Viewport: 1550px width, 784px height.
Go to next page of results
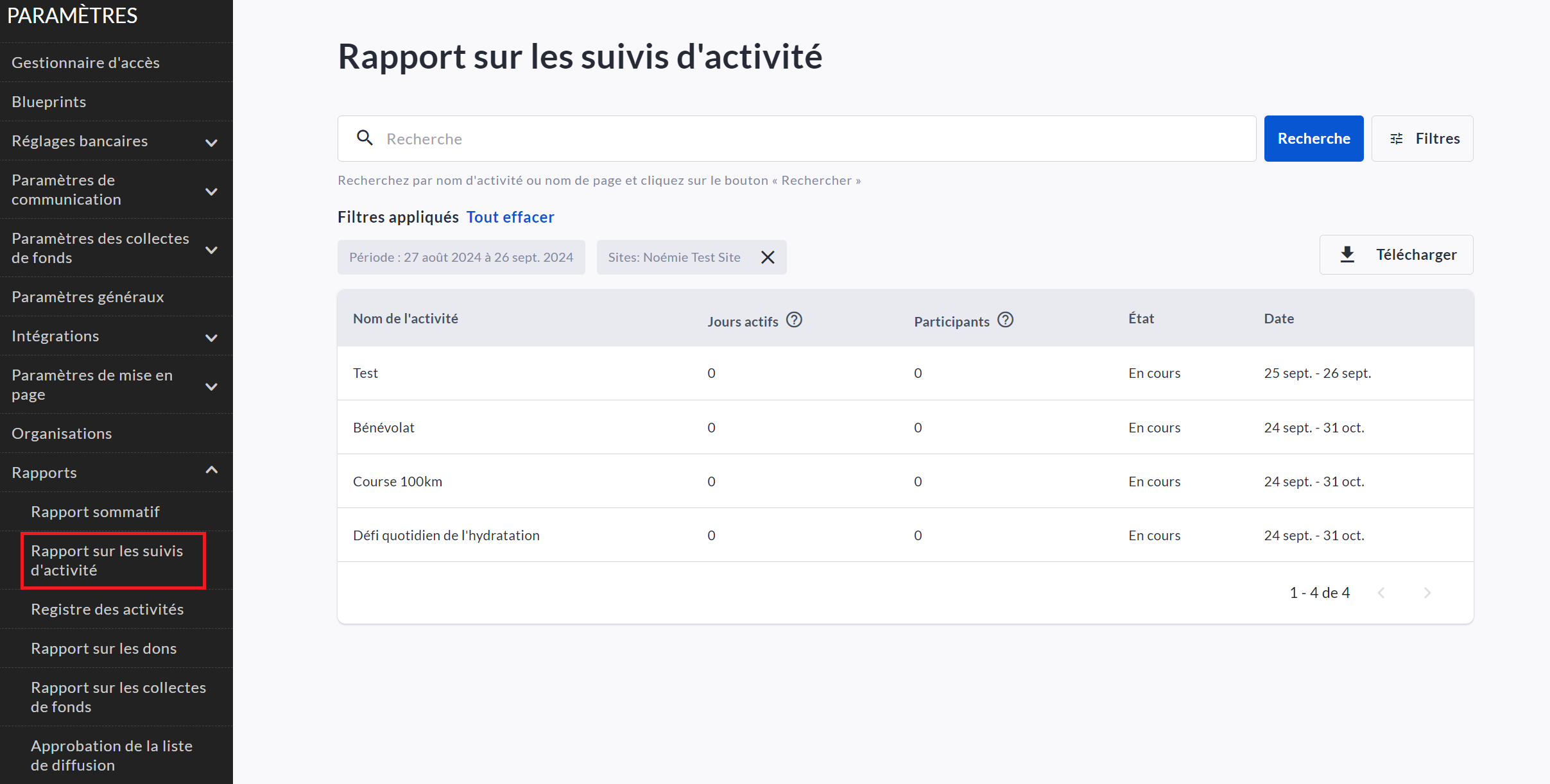tap(1427, 593)
